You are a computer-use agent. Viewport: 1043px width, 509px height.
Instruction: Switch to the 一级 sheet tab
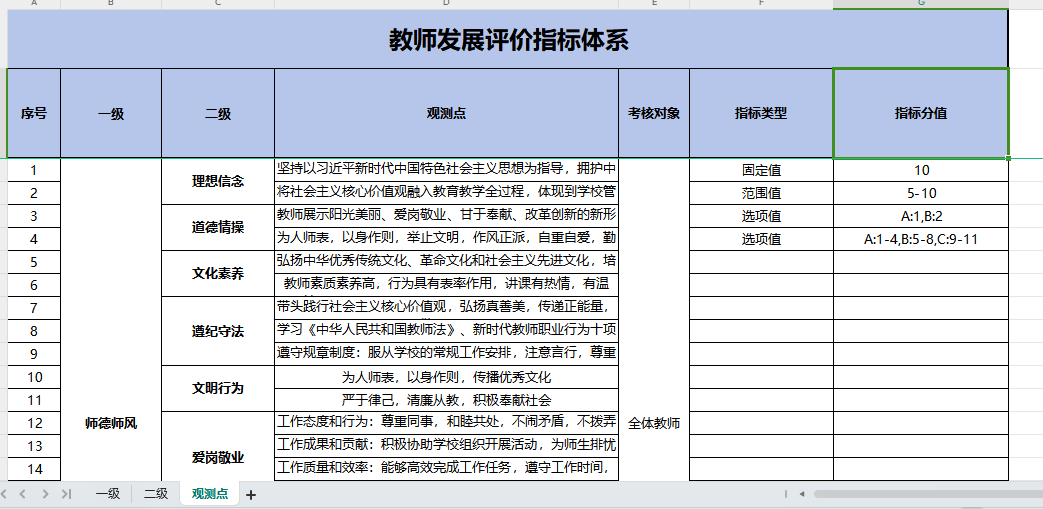pos(107,494)
